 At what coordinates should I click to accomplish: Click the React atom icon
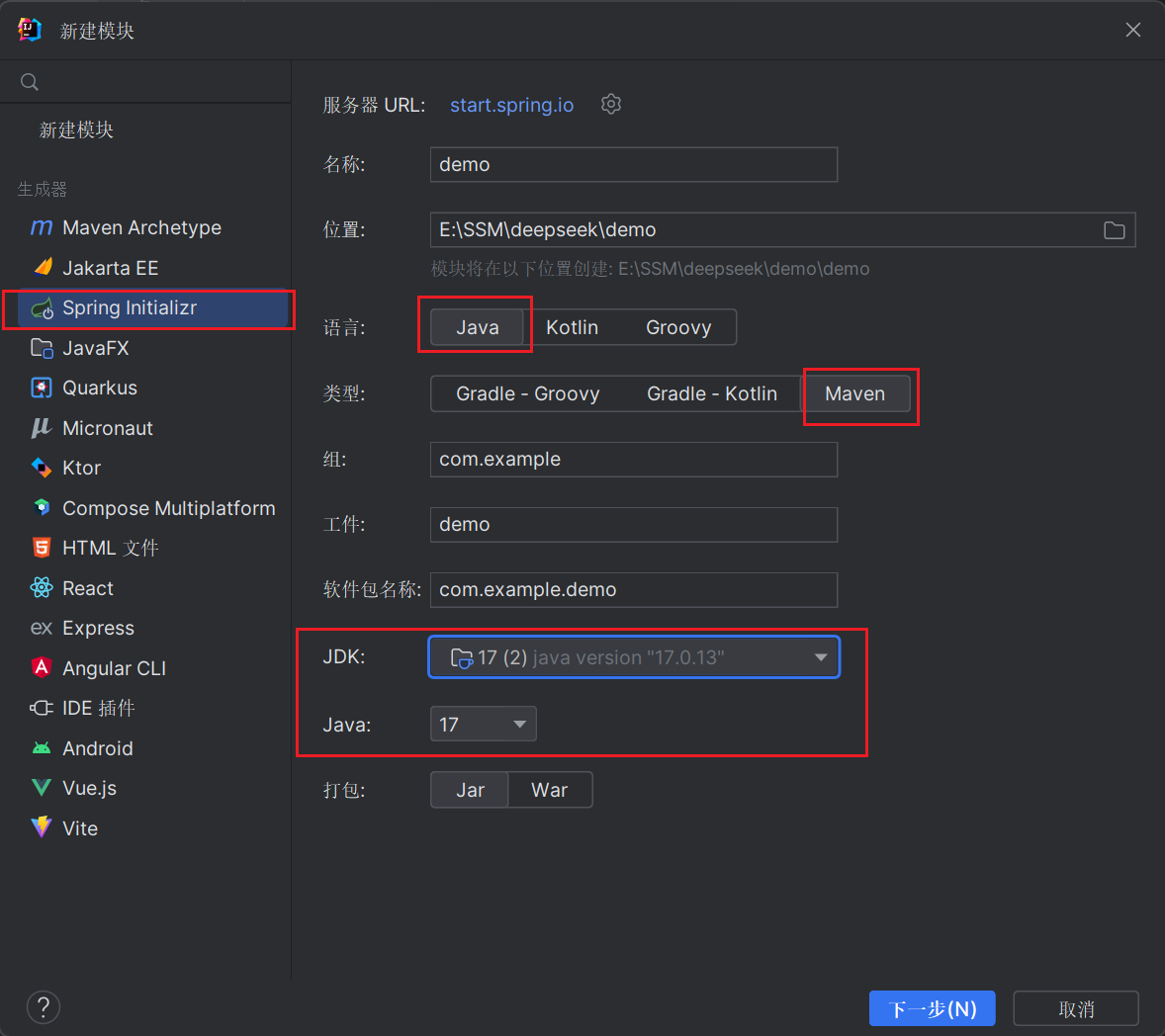[x=42, y=587]
